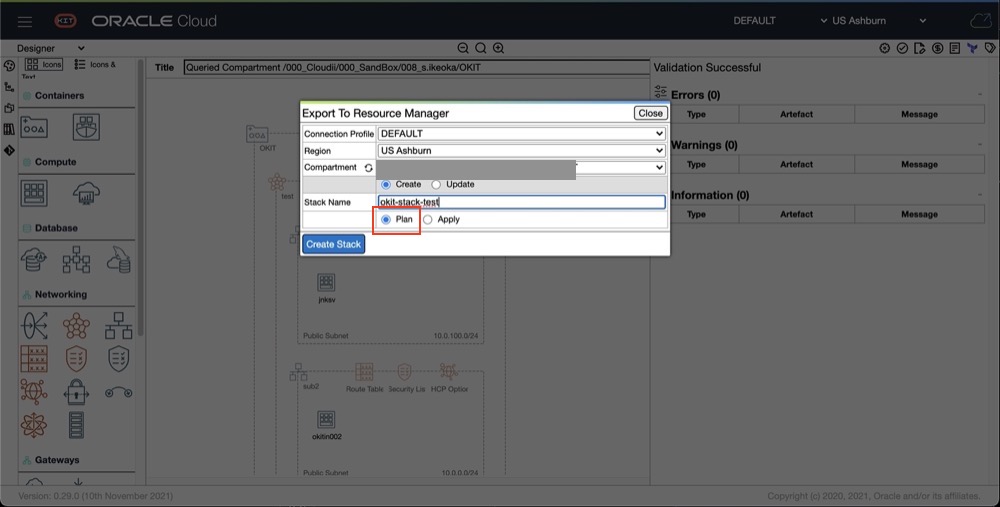Select the padlock icon in Networking palette
The width and height of the screenshot is (1000, 507).
click(x=77, y=392)
